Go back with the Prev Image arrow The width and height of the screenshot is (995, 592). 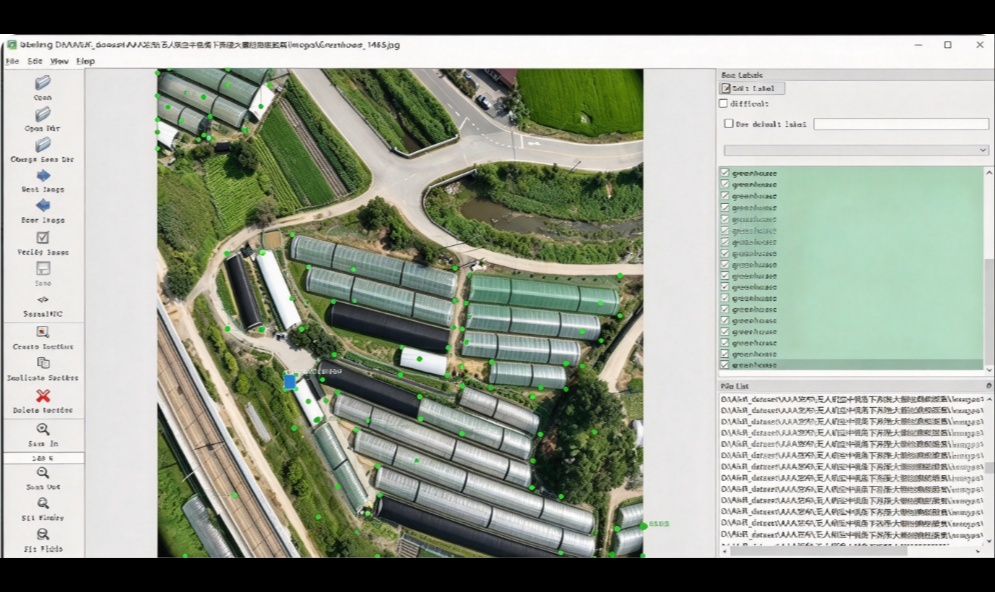pos(43,206)
